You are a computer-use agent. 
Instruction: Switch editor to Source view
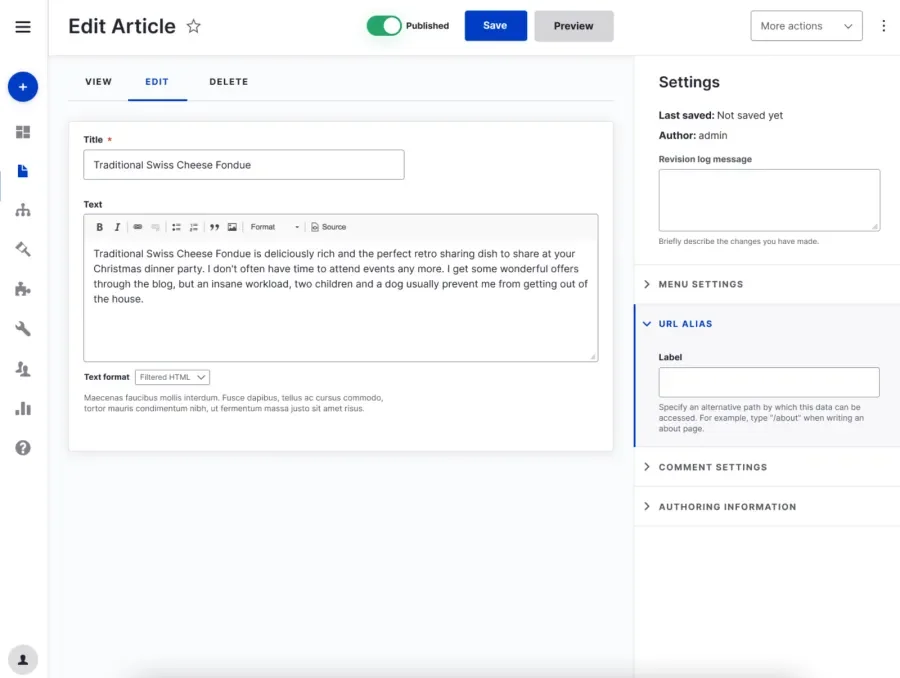[328, 227]
